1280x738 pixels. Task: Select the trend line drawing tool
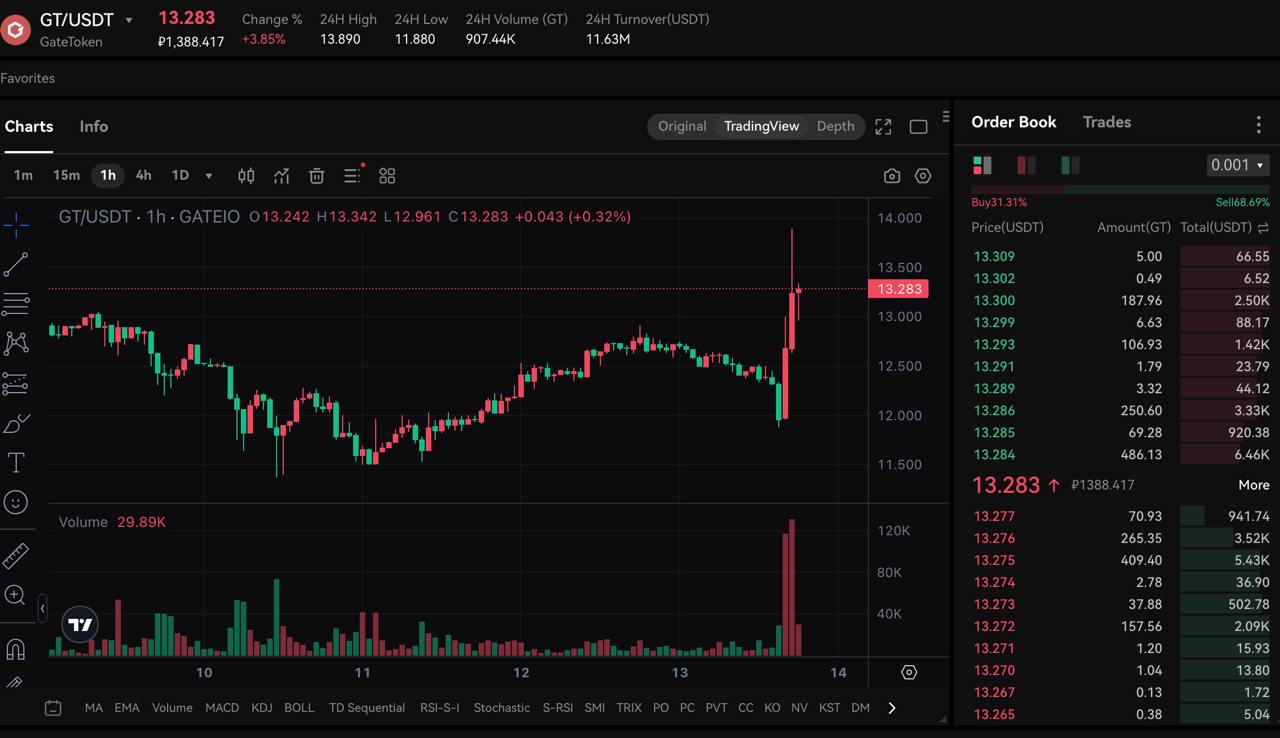pyautogui.click(x=16, y=264)
